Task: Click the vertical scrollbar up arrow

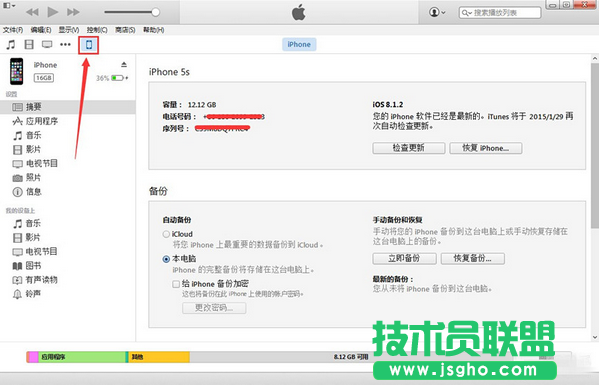Action: [x=595, y=59]
